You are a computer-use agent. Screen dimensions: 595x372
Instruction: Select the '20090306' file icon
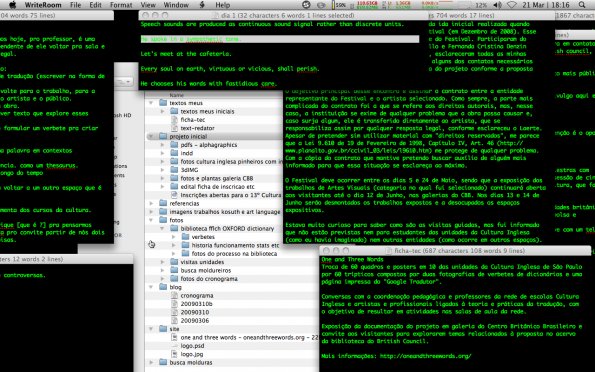(174, 320)
